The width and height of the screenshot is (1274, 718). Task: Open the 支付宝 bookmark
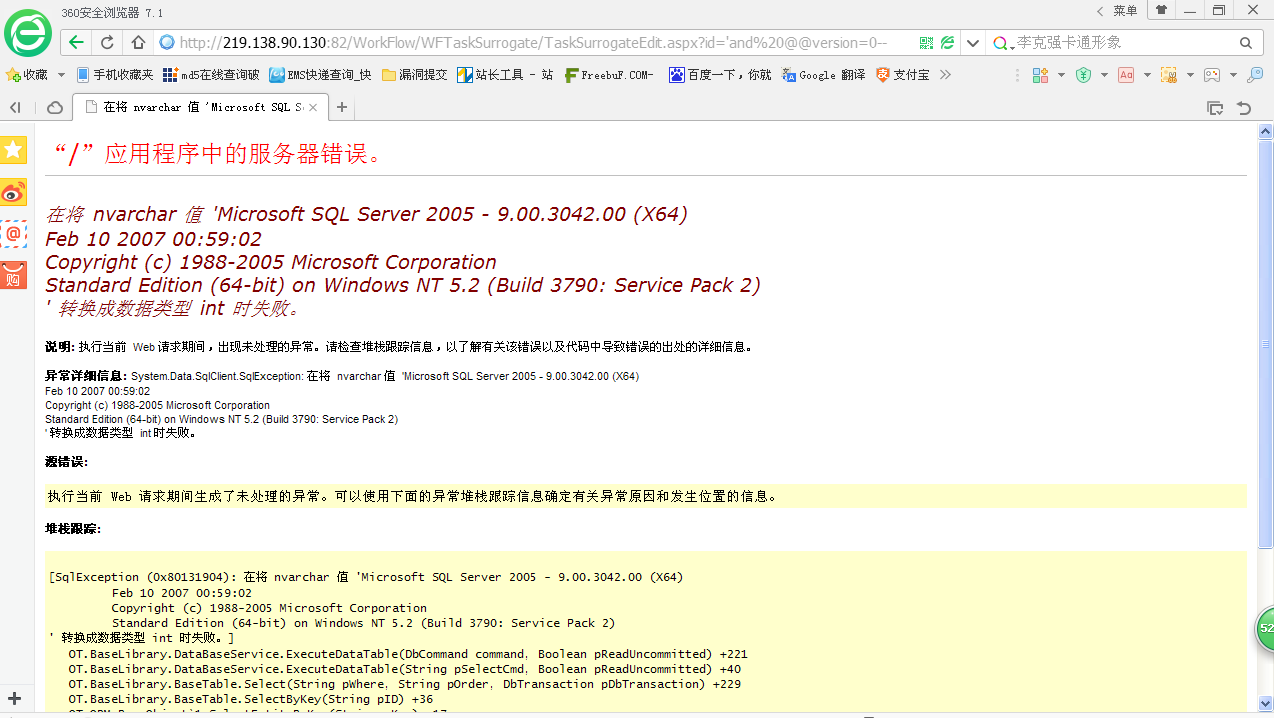pos(903,75)
